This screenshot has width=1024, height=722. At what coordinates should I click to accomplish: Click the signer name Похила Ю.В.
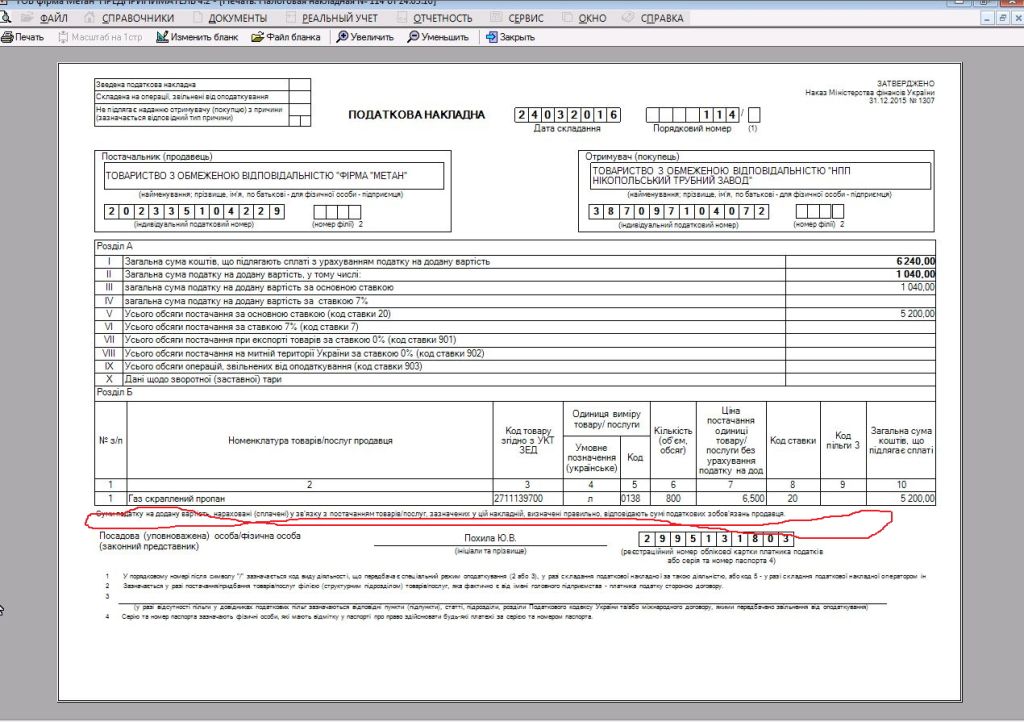click(x=490, y=539)
